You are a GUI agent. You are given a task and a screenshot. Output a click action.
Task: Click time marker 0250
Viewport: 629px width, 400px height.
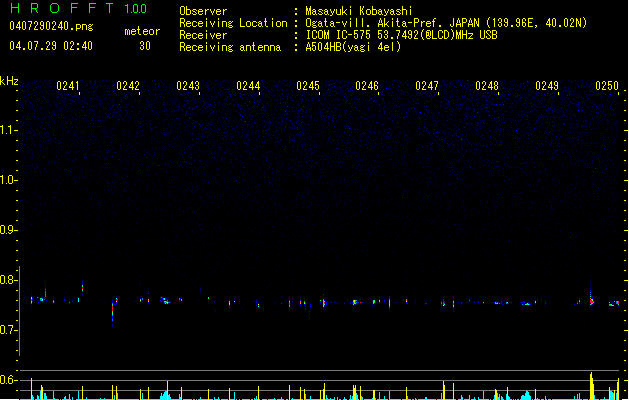click(x=607, y=86)
